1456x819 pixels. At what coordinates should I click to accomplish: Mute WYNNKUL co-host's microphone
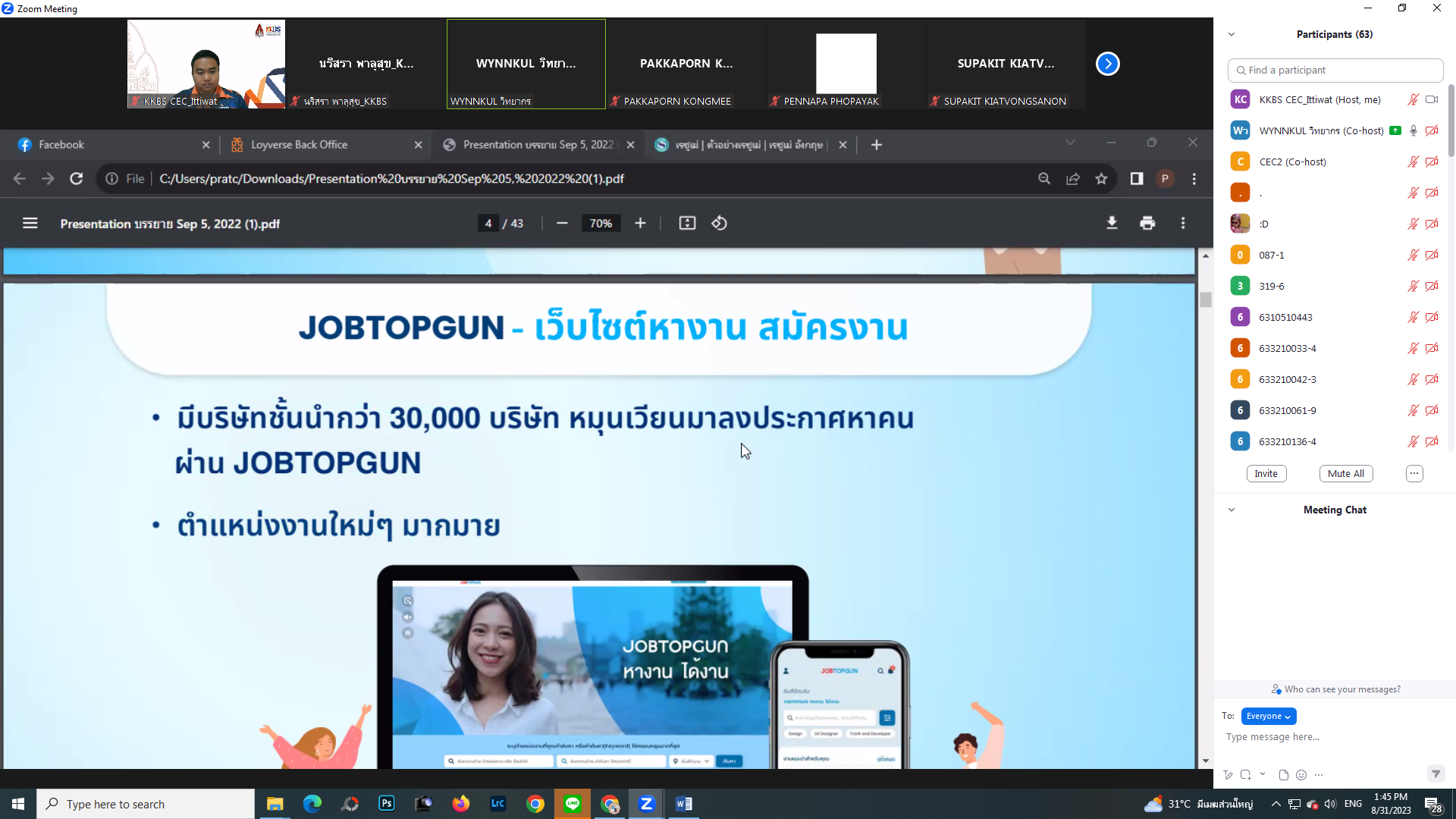coord(1414,130)
